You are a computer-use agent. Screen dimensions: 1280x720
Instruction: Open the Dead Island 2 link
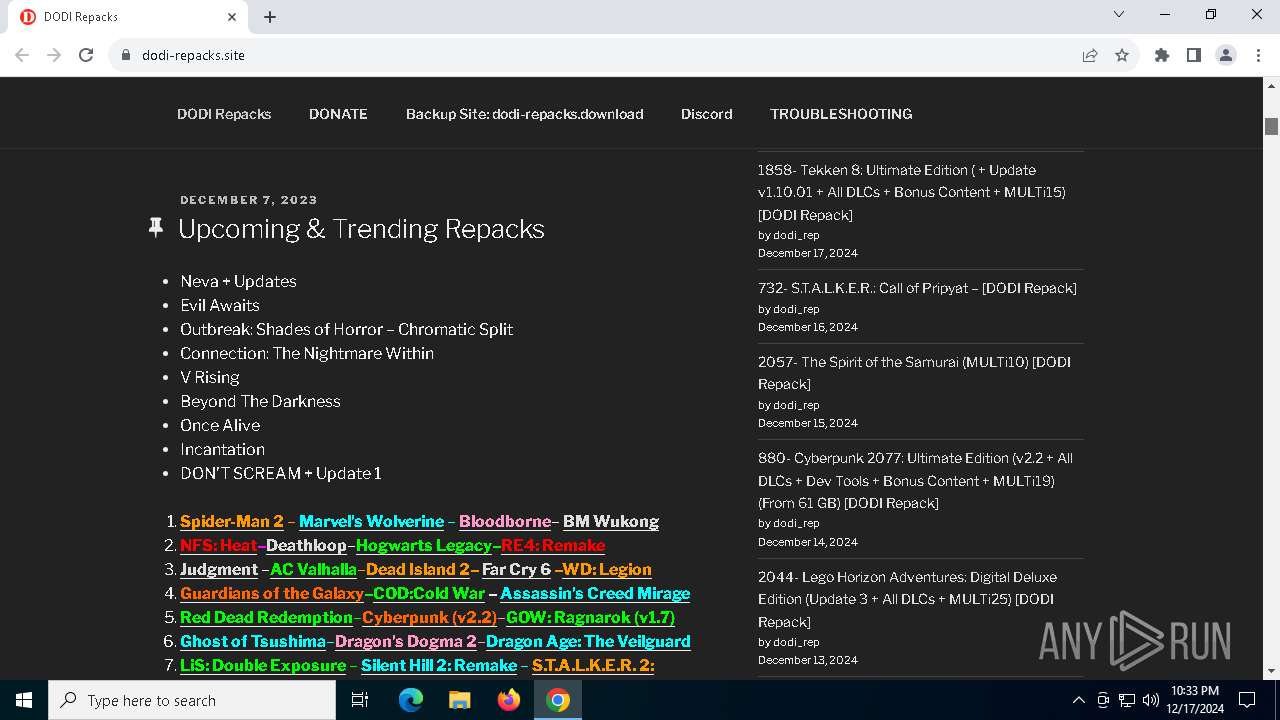(x=418, y=569)
